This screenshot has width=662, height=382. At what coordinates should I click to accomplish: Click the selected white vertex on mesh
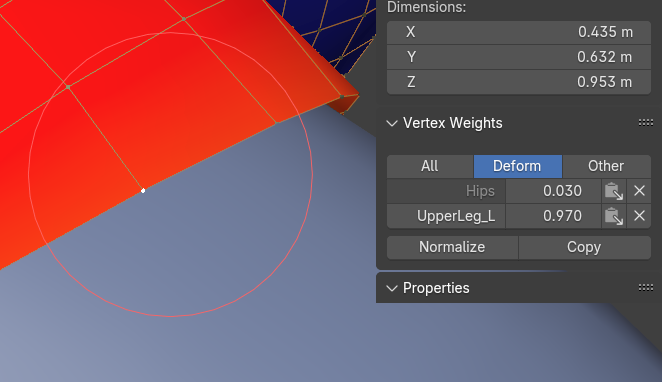(143, 191)
